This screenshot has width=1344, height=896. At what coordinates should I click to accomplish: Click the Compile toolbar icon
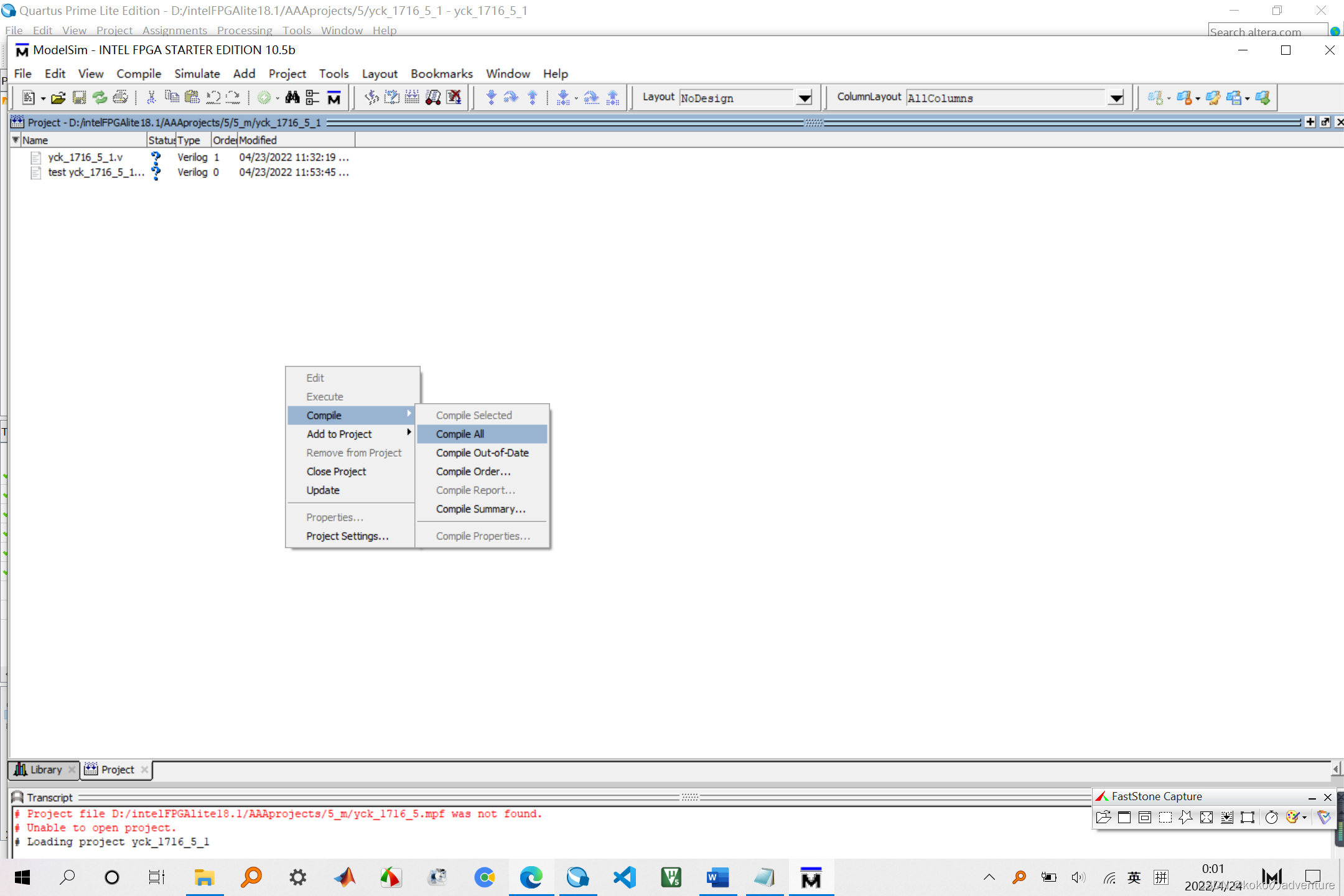(371, 98)
